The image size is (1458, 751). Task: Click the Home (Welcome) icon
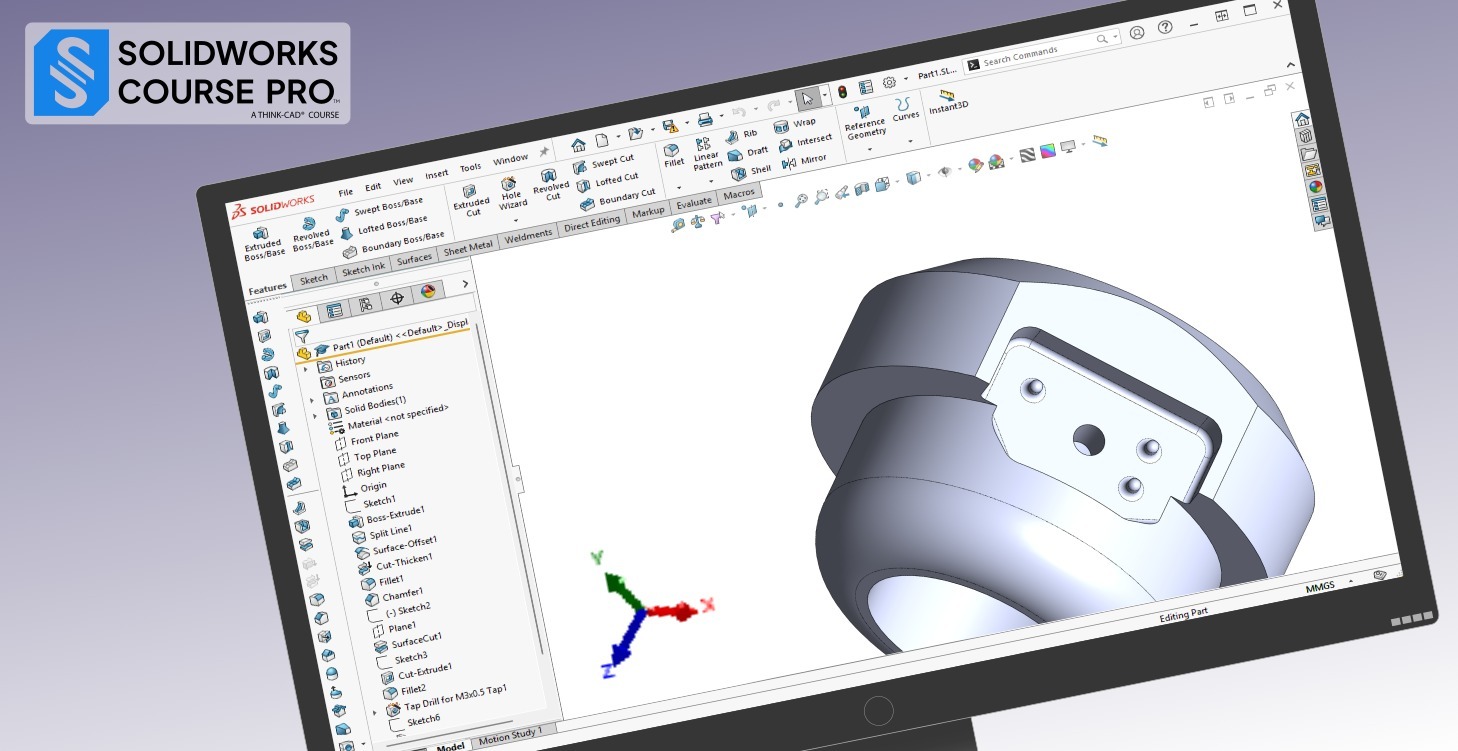[x=579, y=145]
